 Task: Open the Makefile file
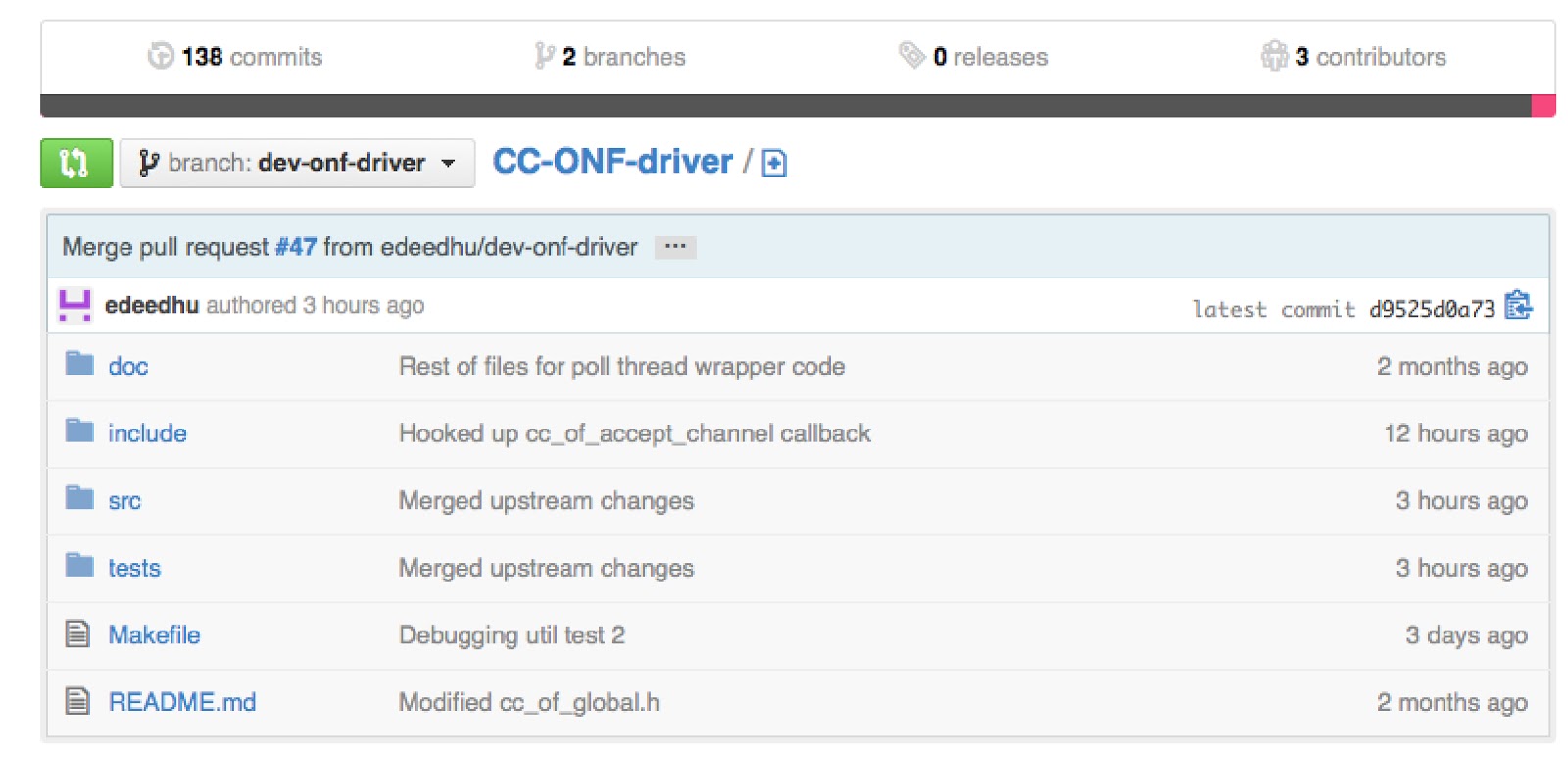pyautogui.click(x=154, y=635)
